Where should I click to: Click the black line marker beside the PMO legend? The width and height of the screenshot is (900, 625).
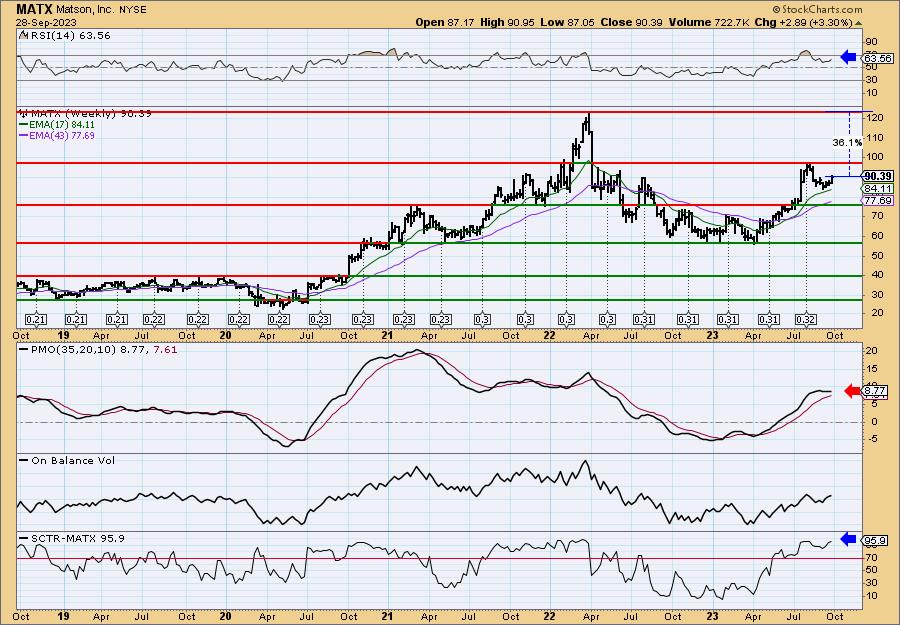[23, 348]
